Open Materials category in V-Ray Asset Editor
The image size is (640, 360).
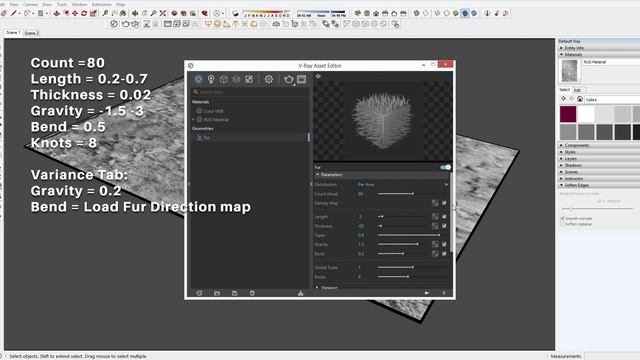point(198,79)
